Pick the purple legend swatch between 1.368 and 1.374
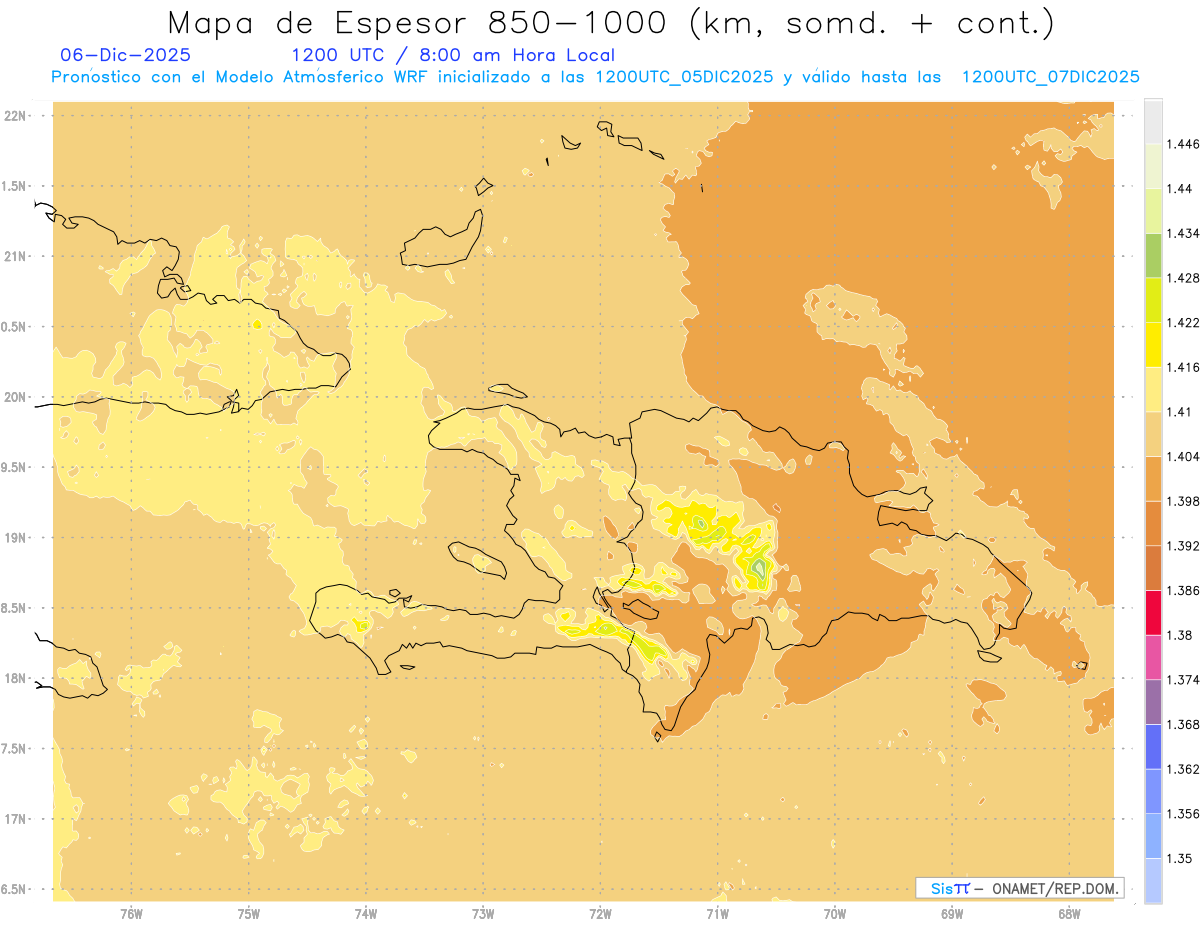The image size is (1200, 927). pos(1153,702)
